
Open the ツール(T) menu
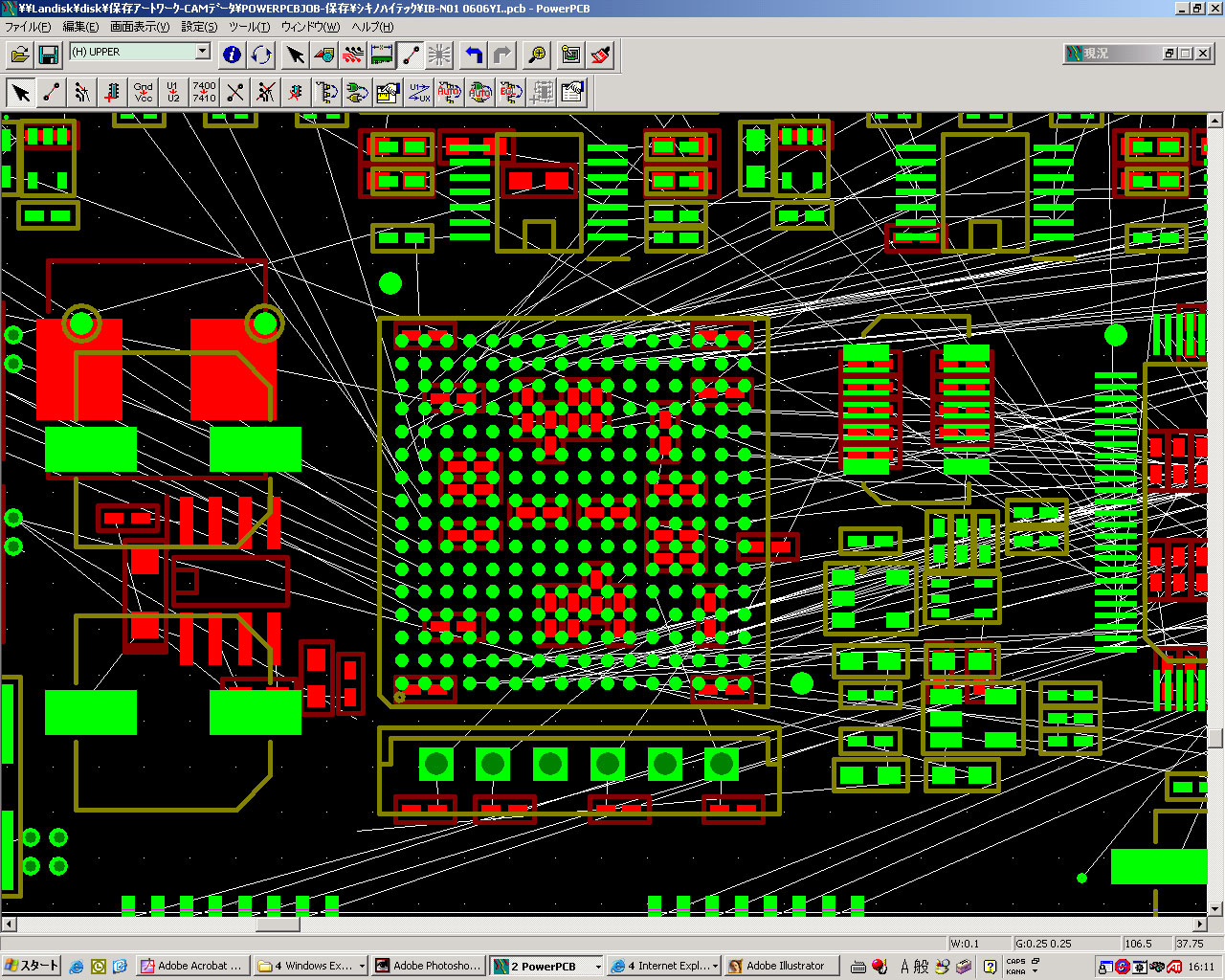click(249, 27)
